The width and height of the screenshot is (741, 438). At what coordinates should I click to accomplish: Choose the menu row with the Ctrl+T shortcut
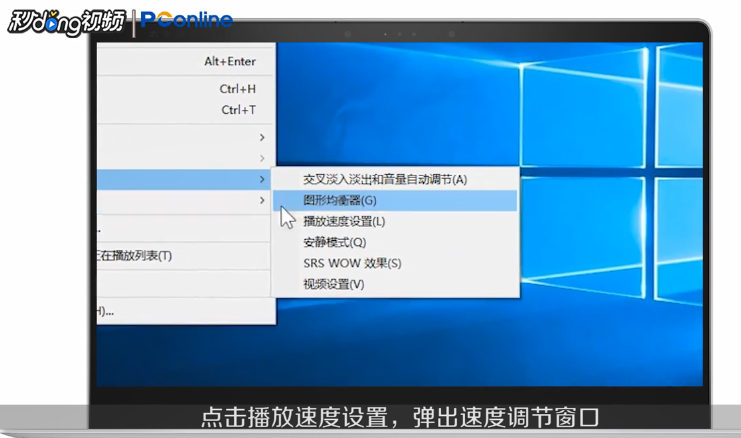tap(186, 110)
